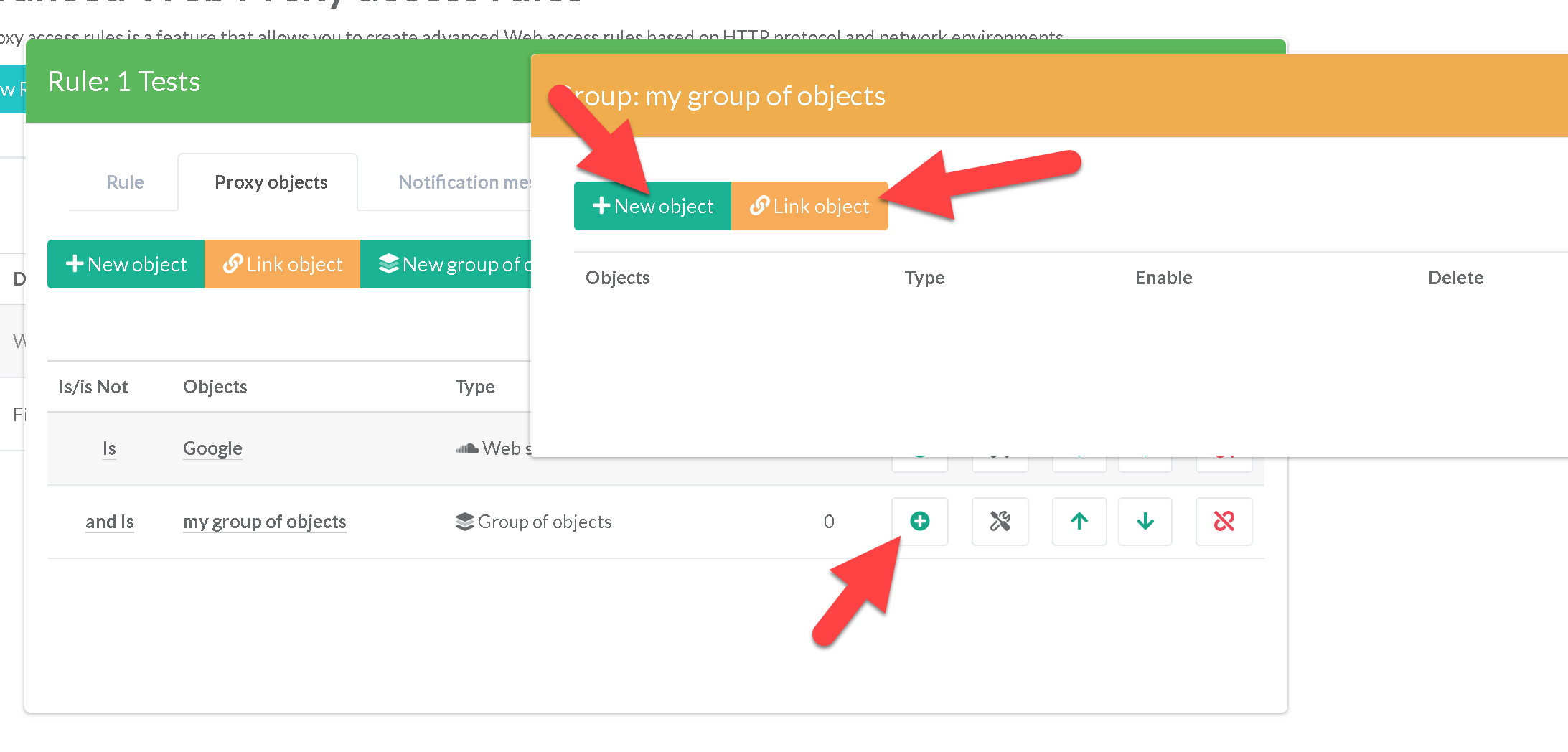The width and height of the screenshot is (1568, 752).
Task: Click the Is/is Not column header
Action: [93, 387]
